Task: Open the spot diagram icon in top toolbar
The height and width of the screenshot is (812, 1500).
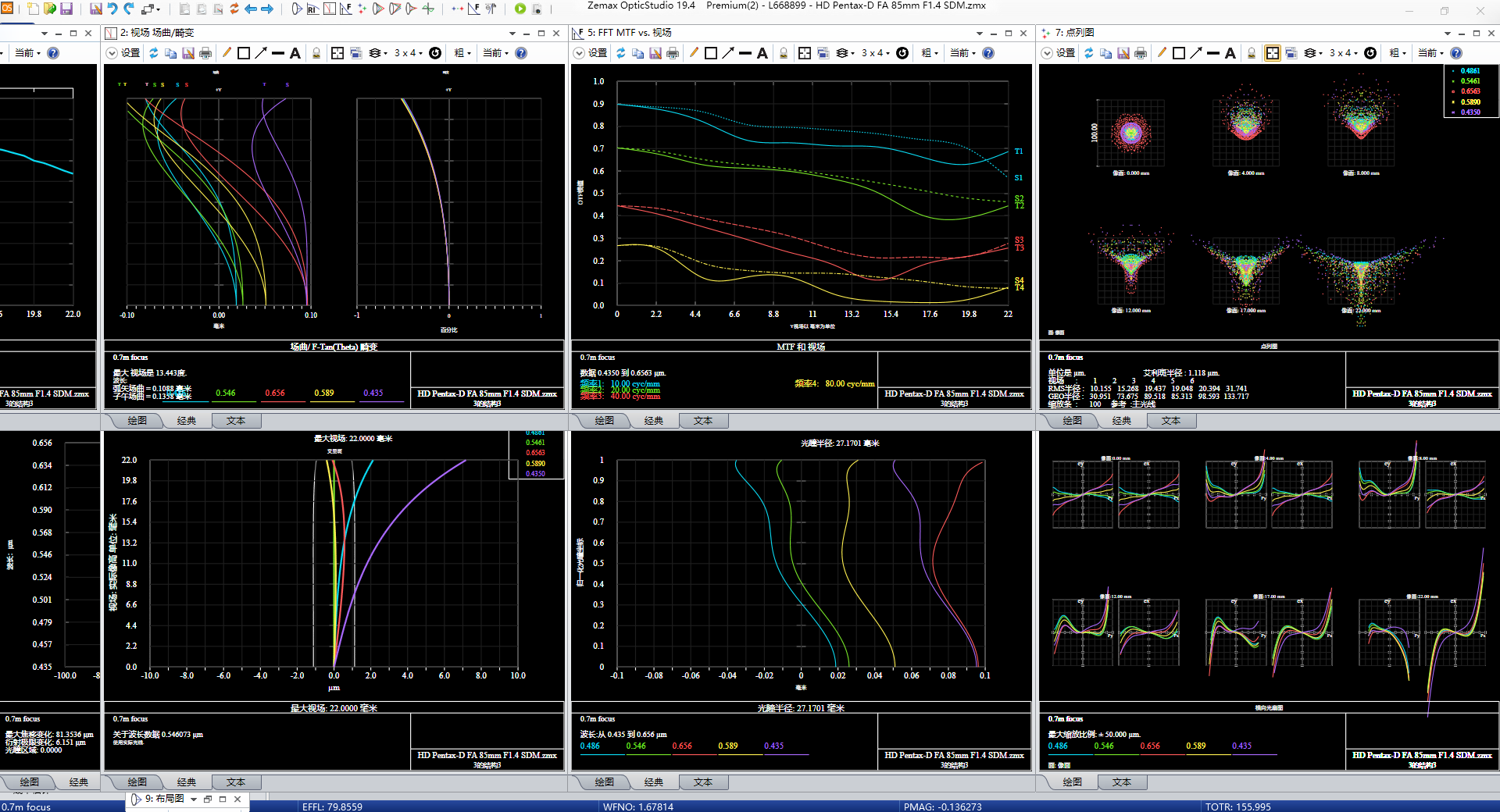Action: (x=362, y=9)
